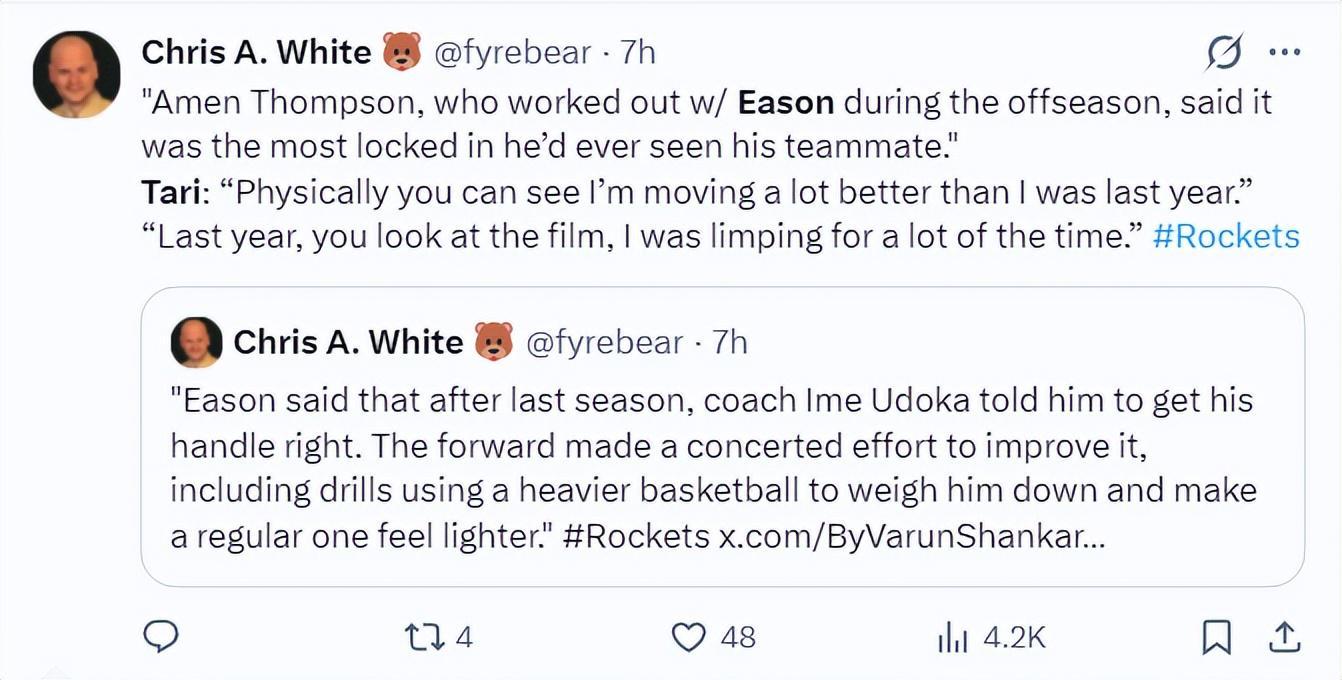Open small avatar in quoted tweet

(196, 343)
